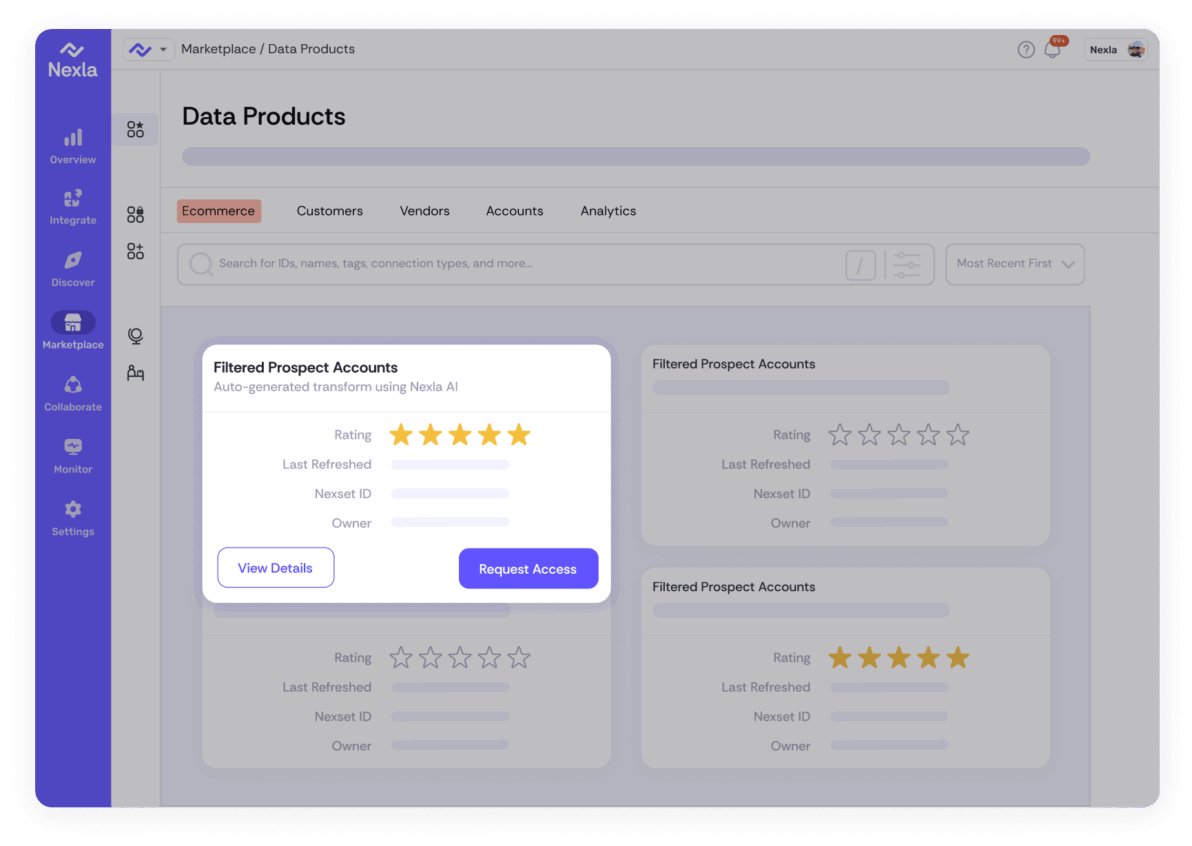This screenshot has height=846, width=1192.
Task: Select the Monitor sidebar icon
Action: [72, 455]
